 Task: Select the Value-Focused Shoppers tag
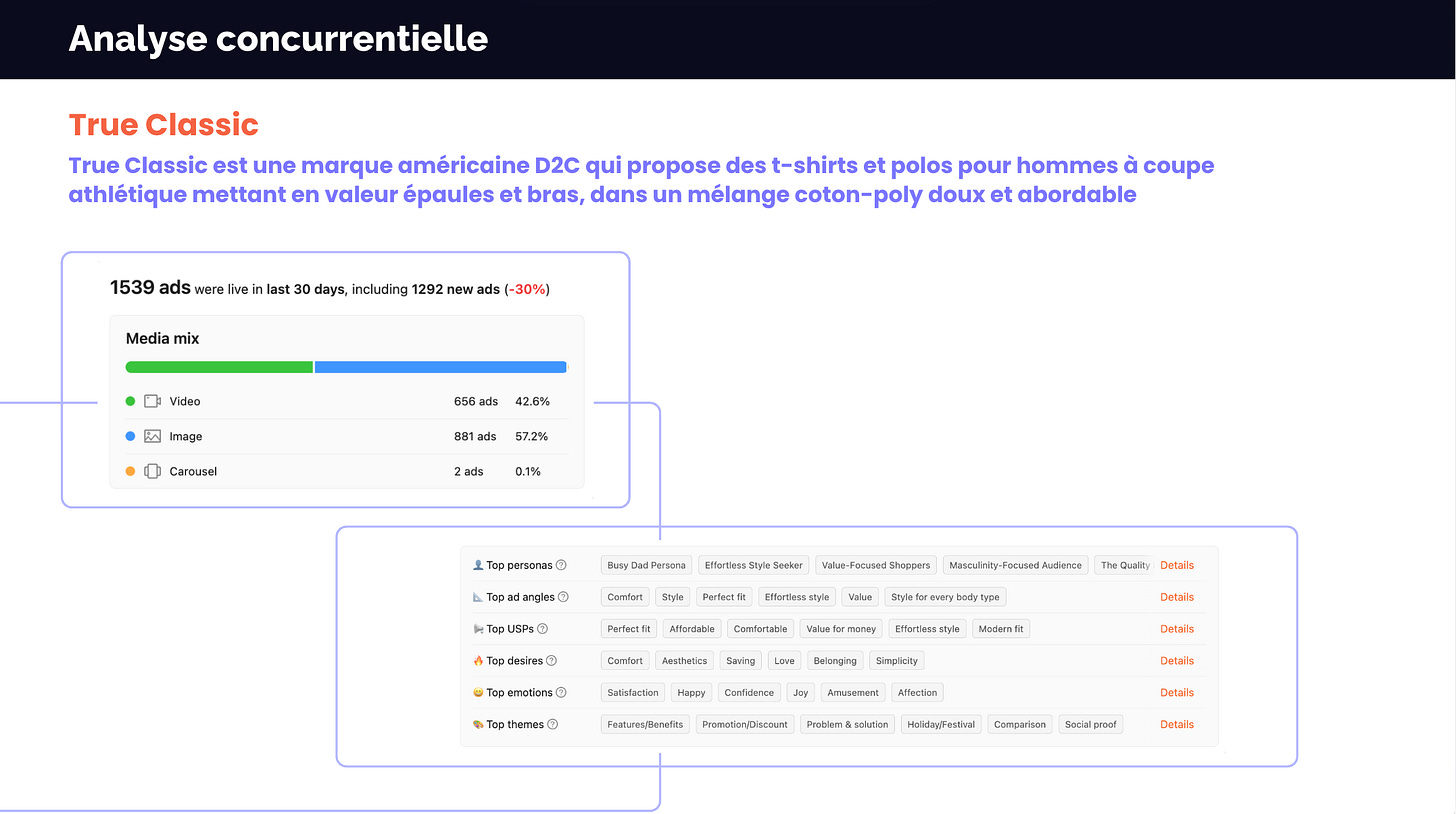tap(876, 565)
